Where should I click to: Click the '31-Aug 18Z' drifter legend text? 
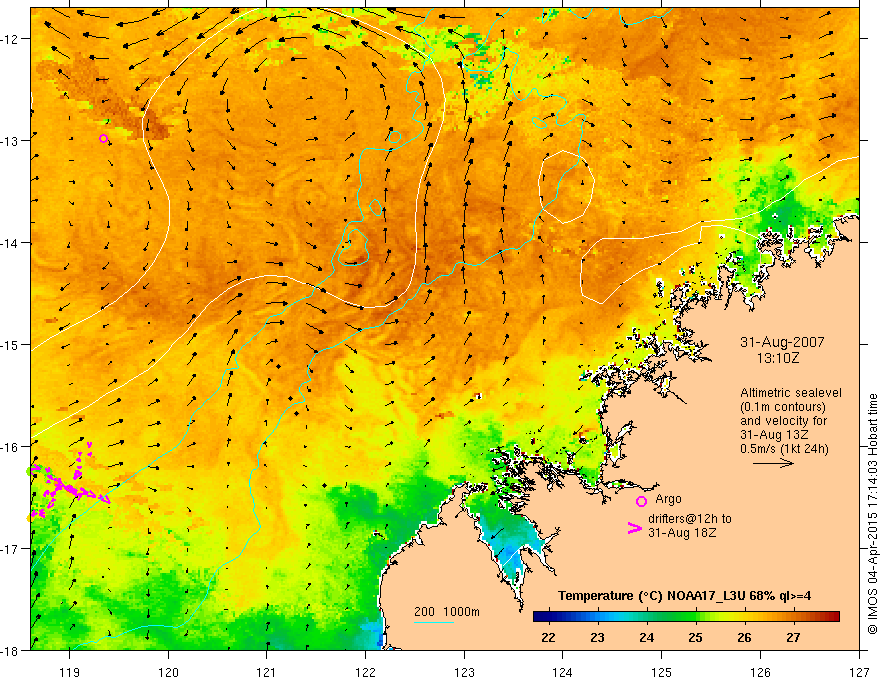(x=682, y=532)
